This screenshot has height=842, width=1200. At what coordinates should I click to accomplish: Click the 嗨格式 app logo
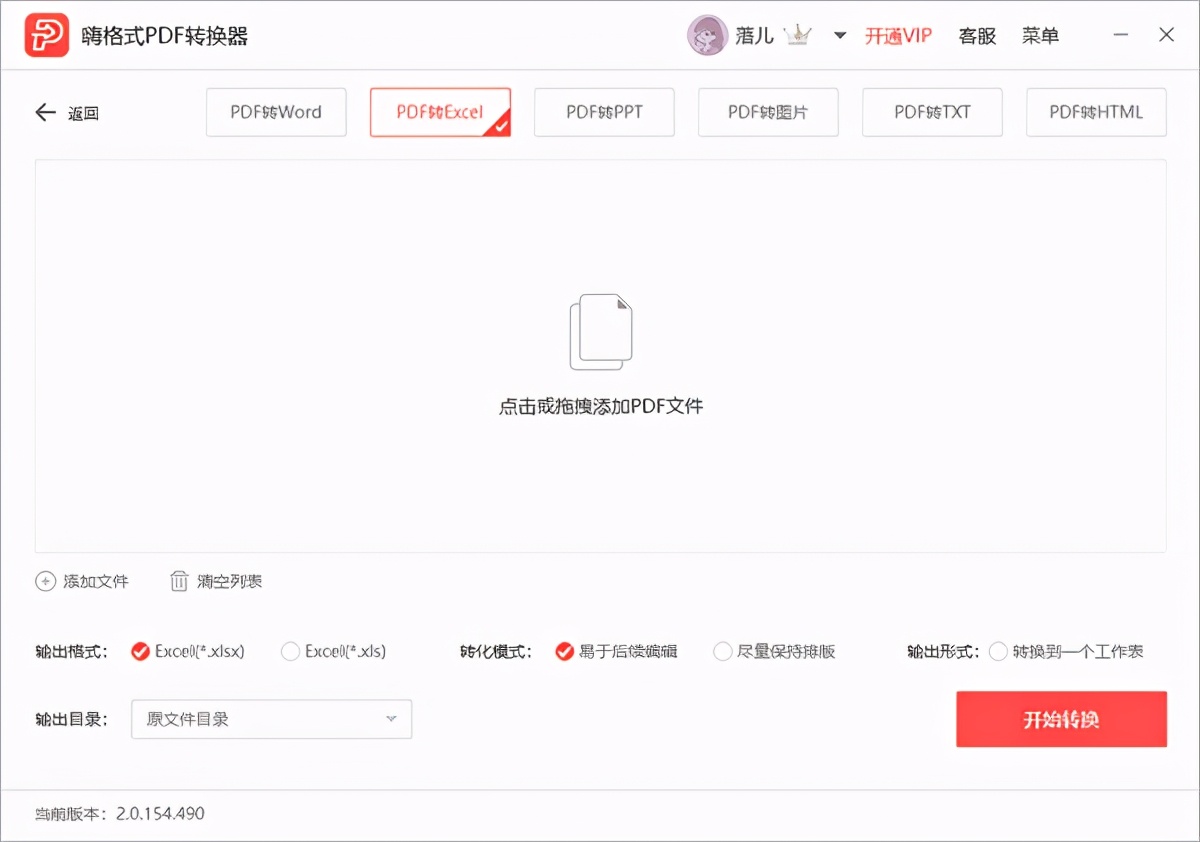pos(46,33)
